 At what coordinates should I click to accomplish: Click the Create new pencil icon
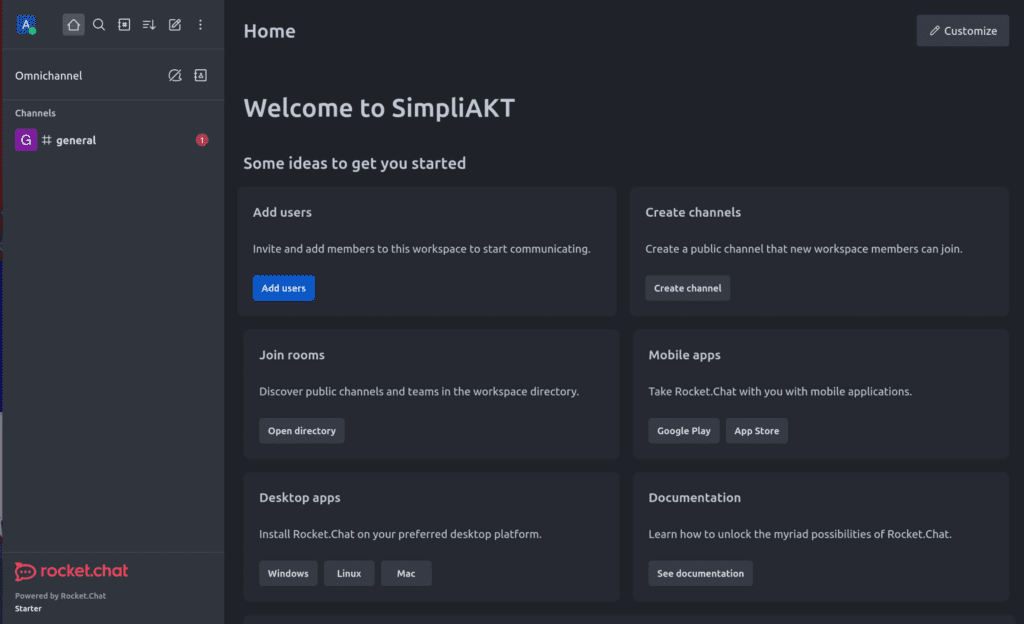tap(175, 25)
